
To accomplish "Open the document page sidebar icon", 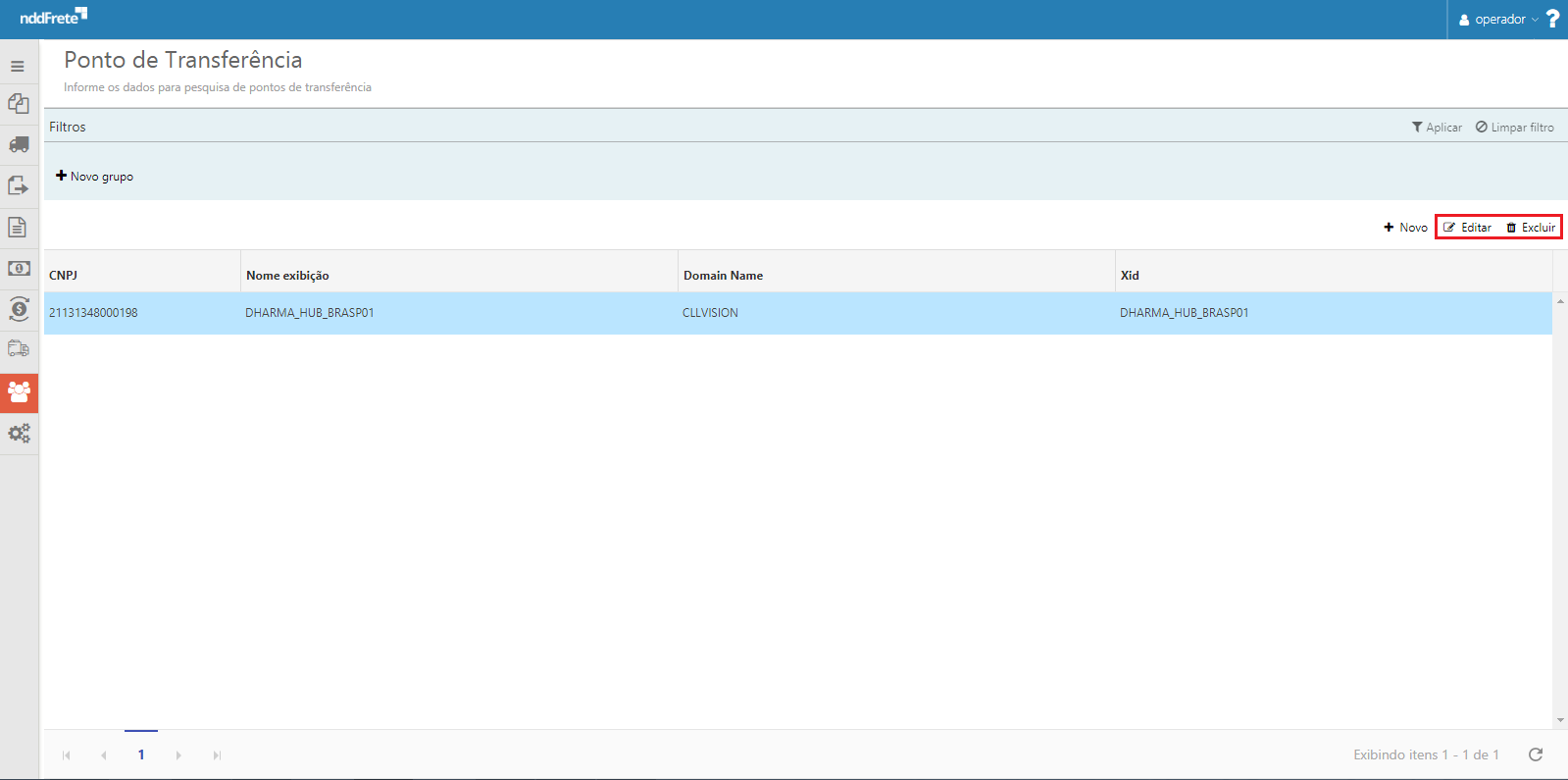I will click(x=18, y=228).
